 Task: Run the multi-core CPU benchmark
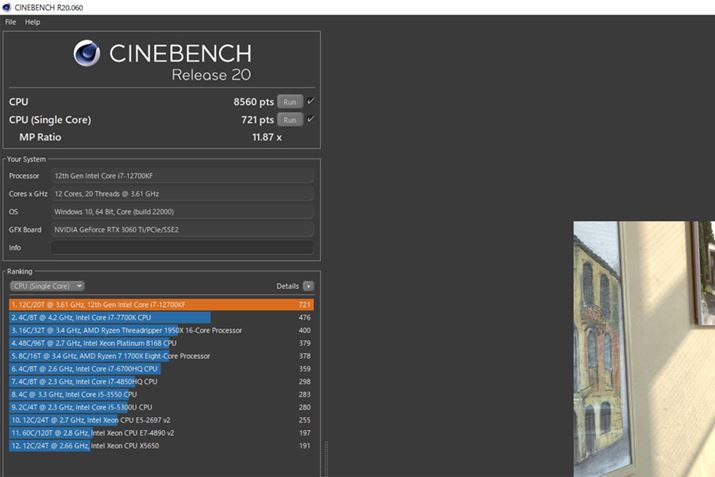pos(290,102)
